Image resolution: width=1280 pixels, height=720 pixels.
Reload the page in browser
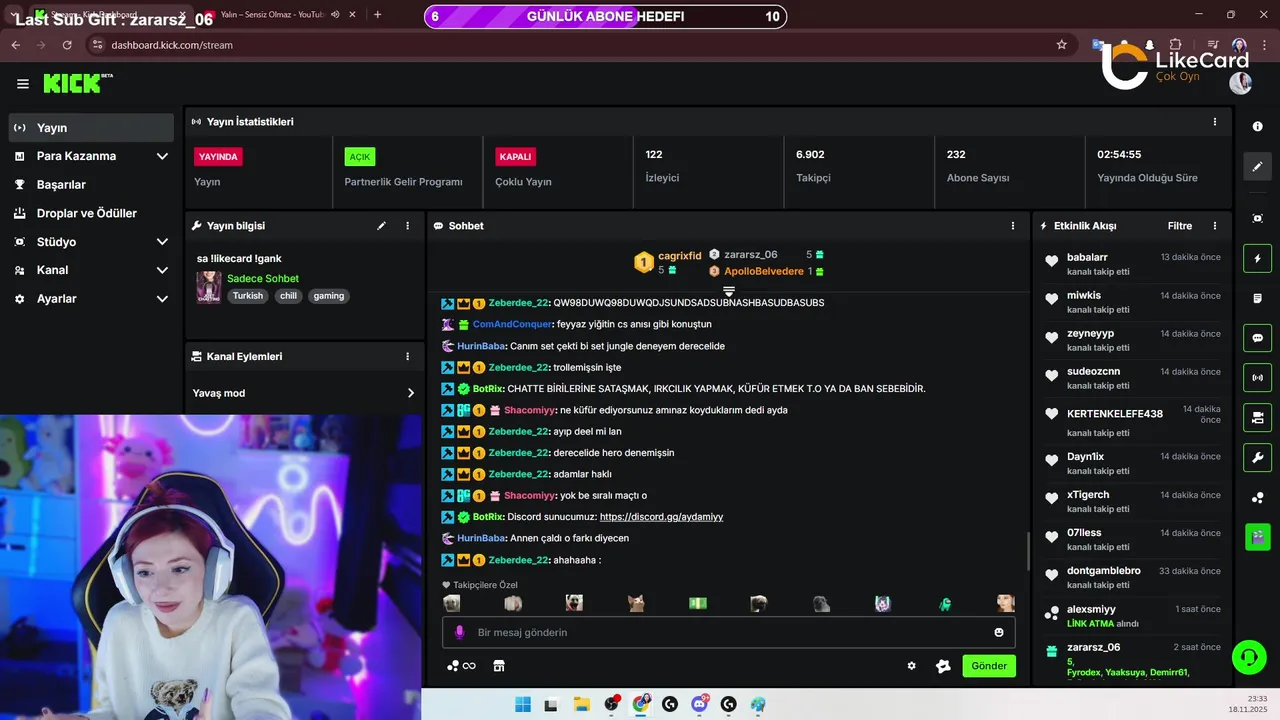coord(67,45)
